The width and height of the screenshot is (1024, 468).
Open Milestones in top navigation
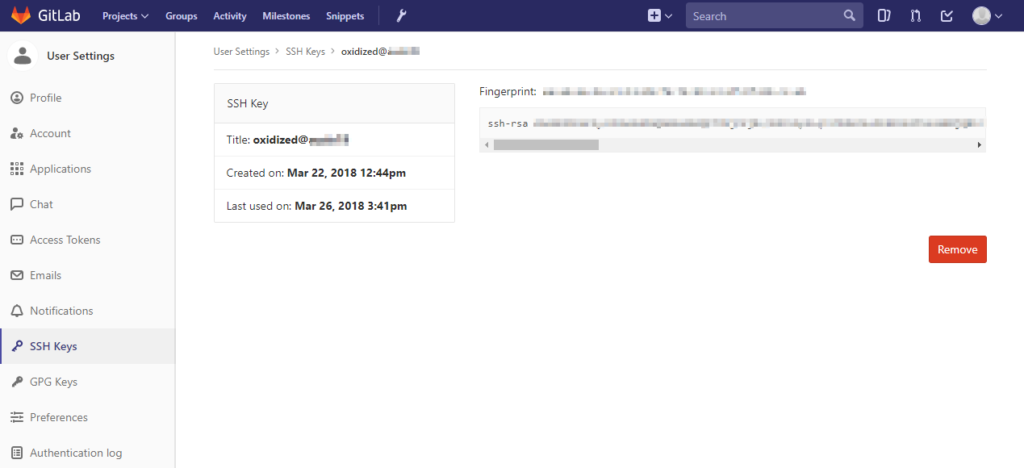pyautogui.click(x=286, y=16)
